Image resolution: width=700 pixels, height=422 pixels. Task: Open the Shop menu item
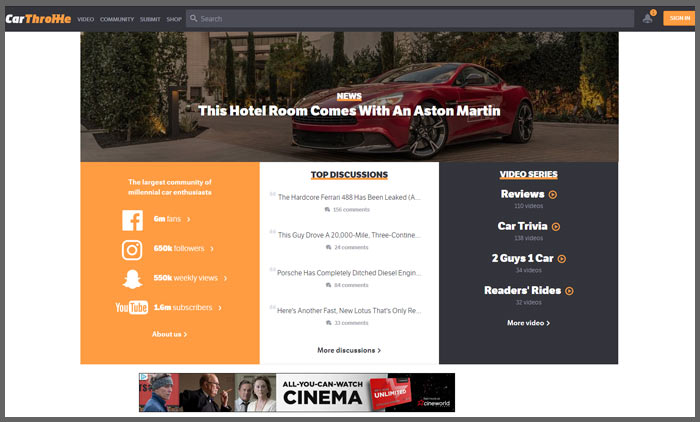click(174, 19)
